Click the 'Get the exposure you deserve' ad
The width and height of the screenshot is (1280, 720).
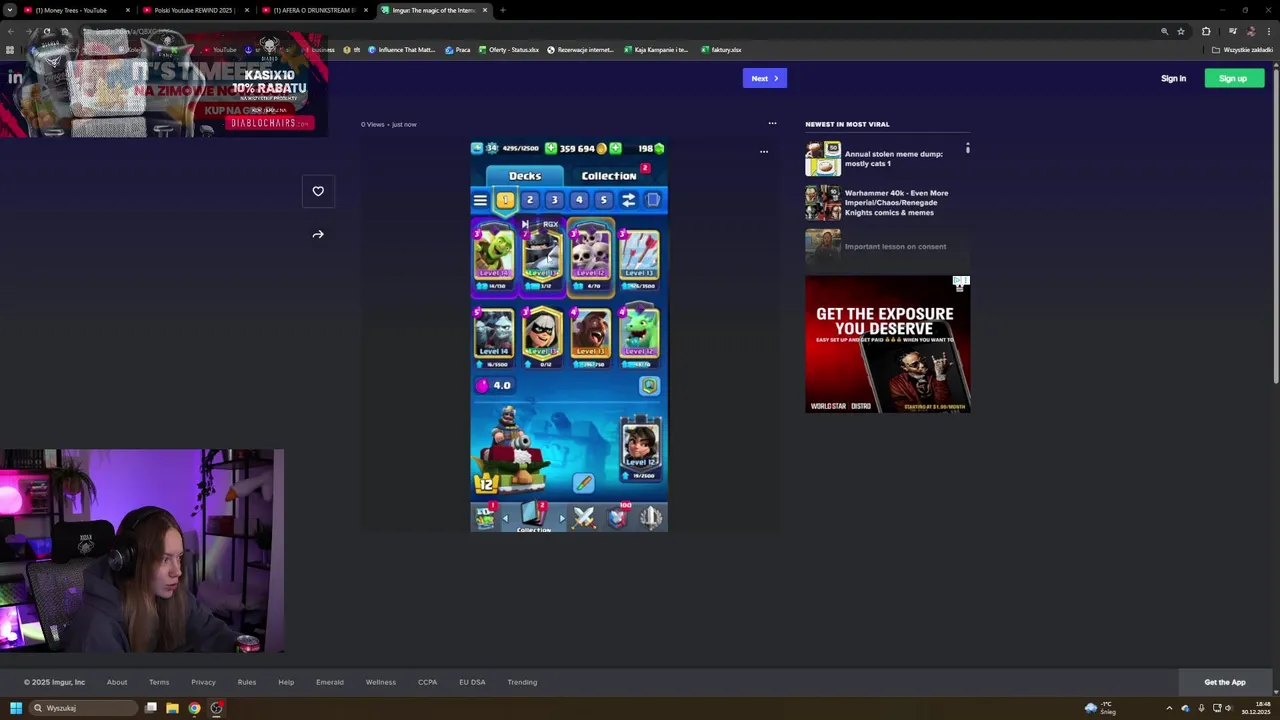pos(887,345)
